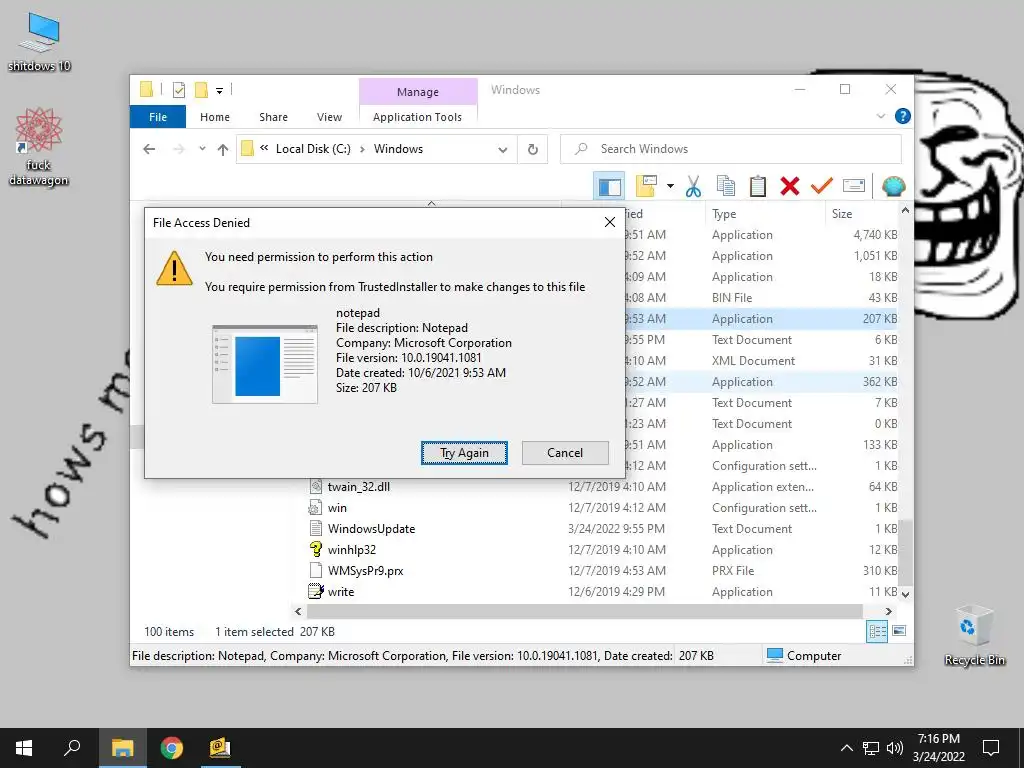Expand the address bar history dropdown
This screenshot has height=768, width=1024.
tap(503, 150)
